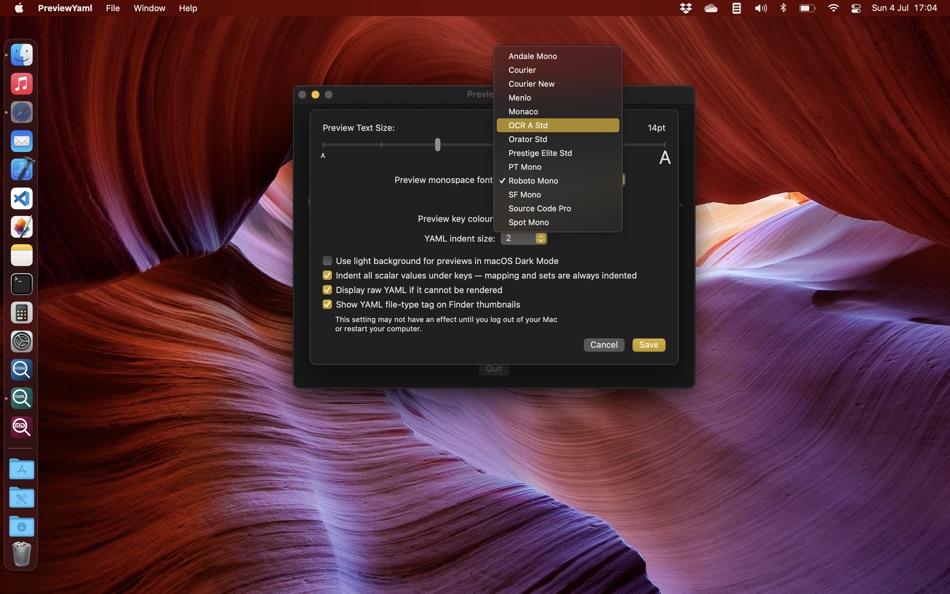
Task: Open the PreviewMarkdown magnifier icon in Dock
Action: [x=22, y=427]
